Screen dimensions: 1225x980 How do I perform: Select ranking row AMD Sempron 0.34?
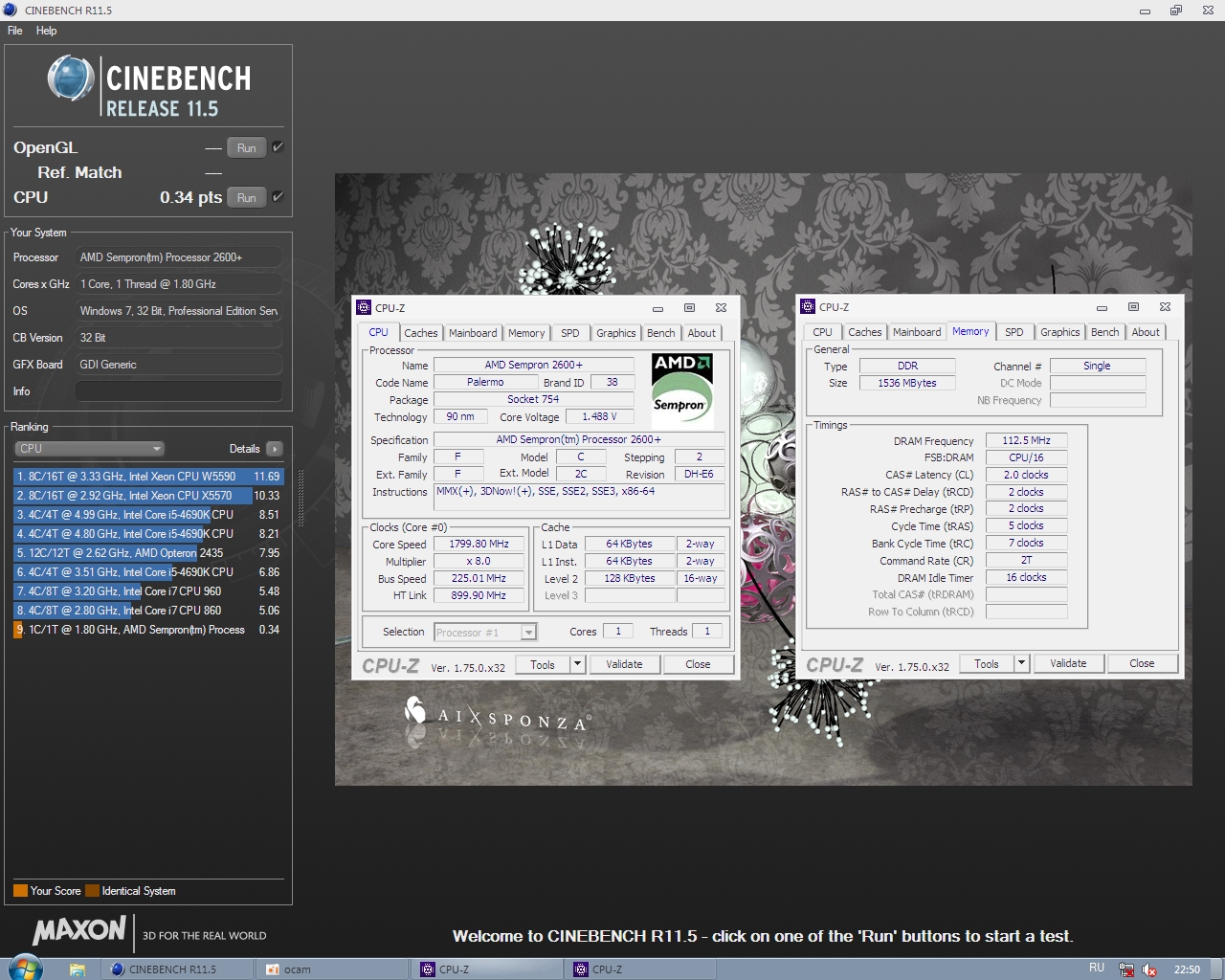click(148, 630)
